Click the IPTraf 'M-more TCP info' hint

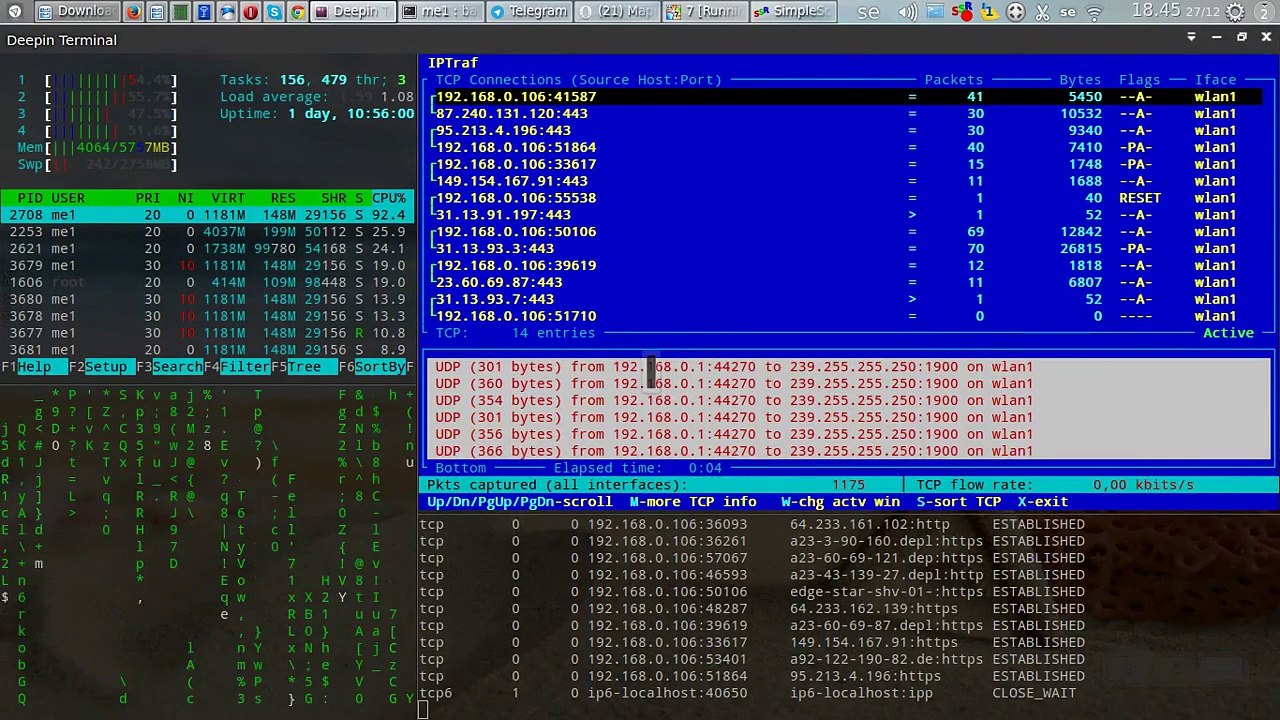pyautogui.click(x=692, y=502)
